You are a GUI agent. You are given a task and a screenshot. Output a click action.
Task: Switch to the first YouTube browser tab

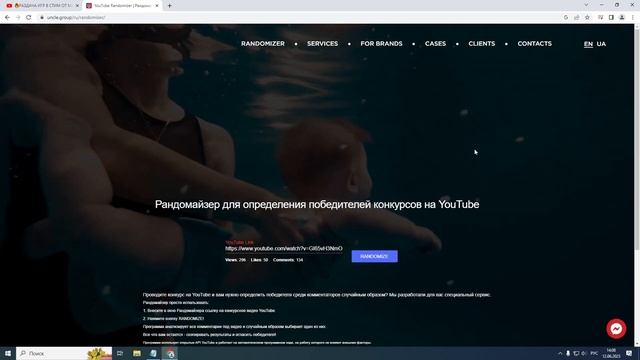(x=41, y=6)
